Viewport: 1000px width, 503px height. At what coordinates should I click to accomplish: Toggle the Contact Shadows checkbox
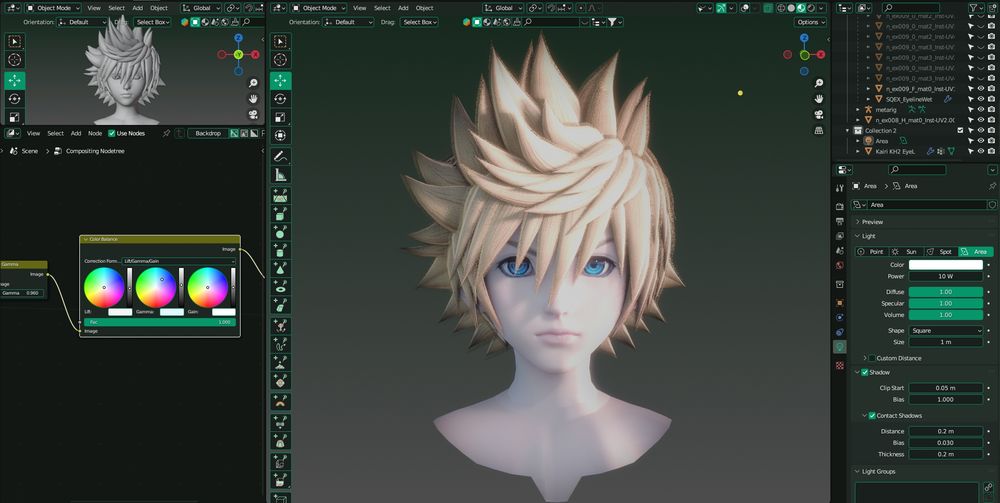[872, 416]
